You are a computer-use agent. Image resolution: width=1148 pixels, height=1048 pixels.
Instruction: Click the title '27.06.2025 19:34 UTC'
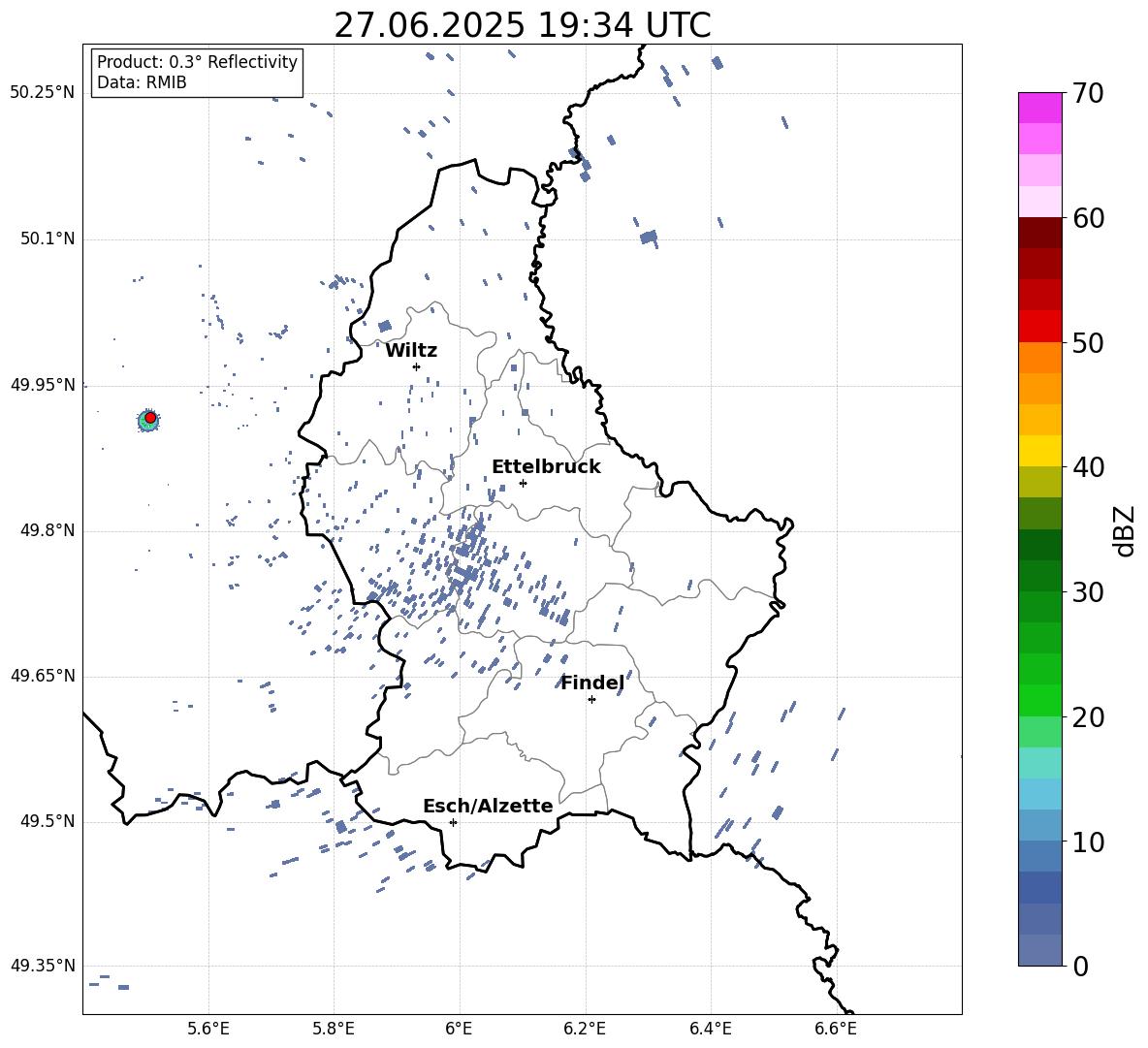point(522,25)
